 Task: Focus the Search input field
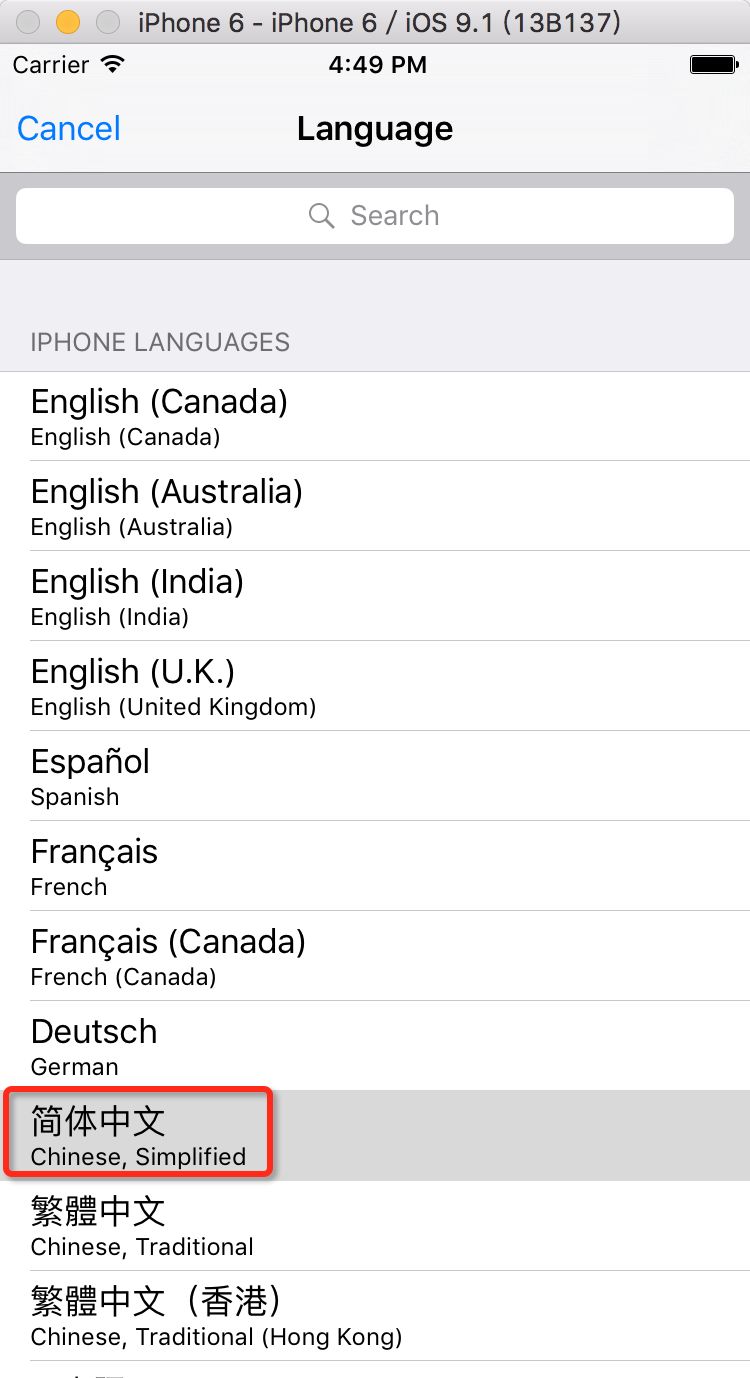coord(375,216)
